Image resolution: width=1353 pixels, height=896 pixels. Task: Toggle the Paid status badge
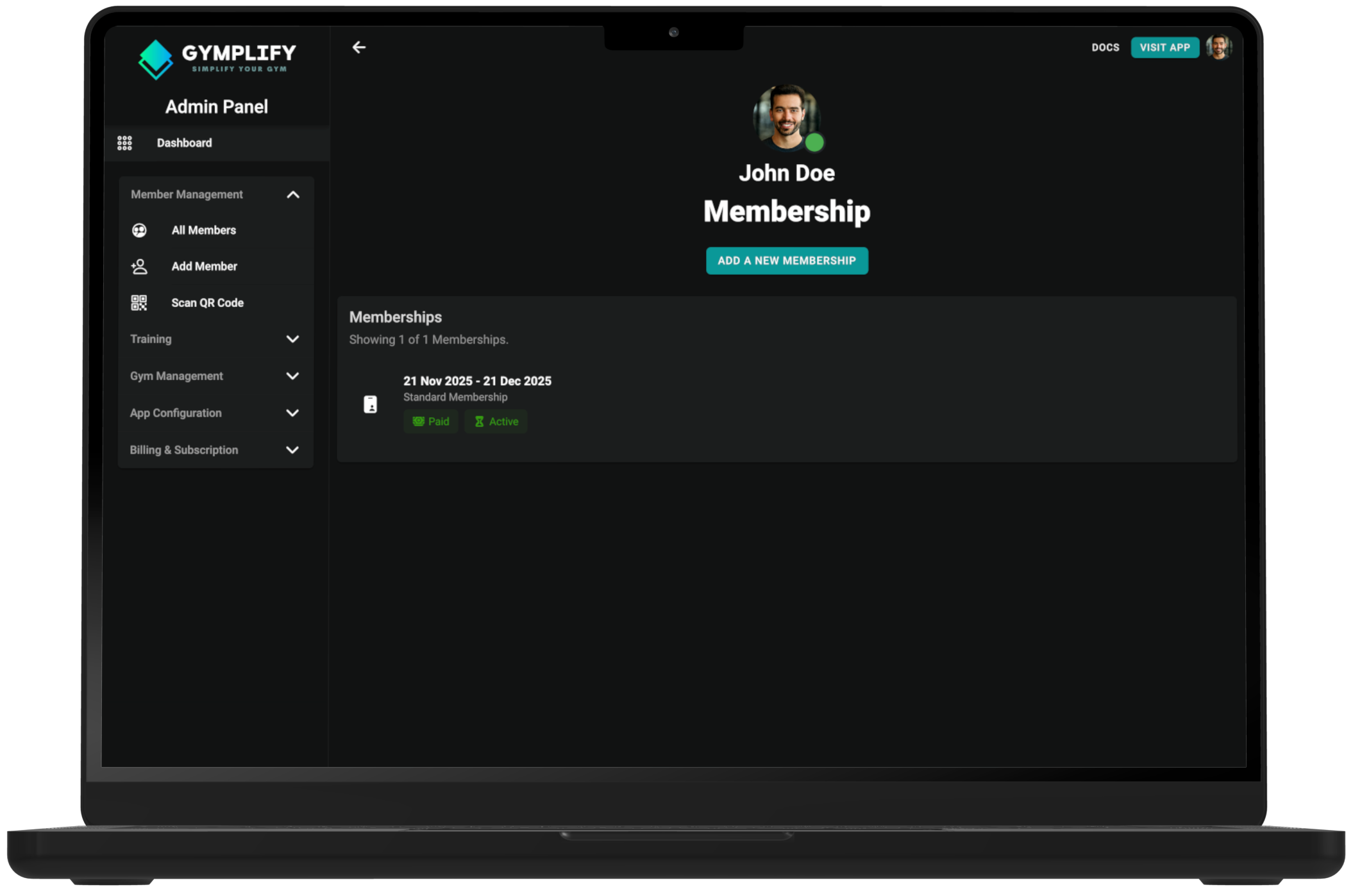tap(430, 421)
